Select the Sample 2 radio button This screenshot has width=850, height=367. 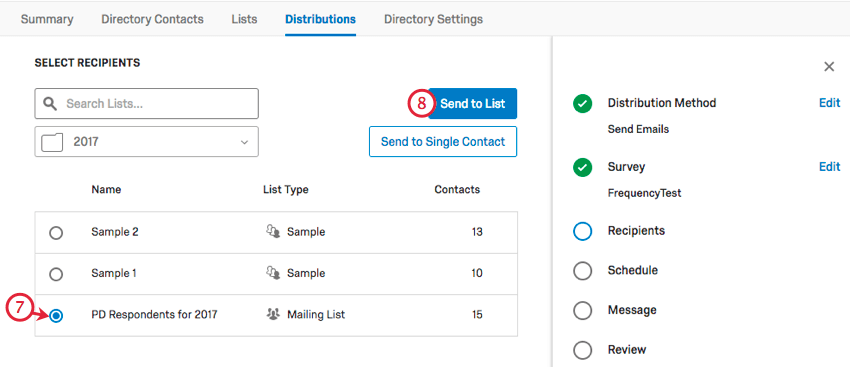(56, 233)
